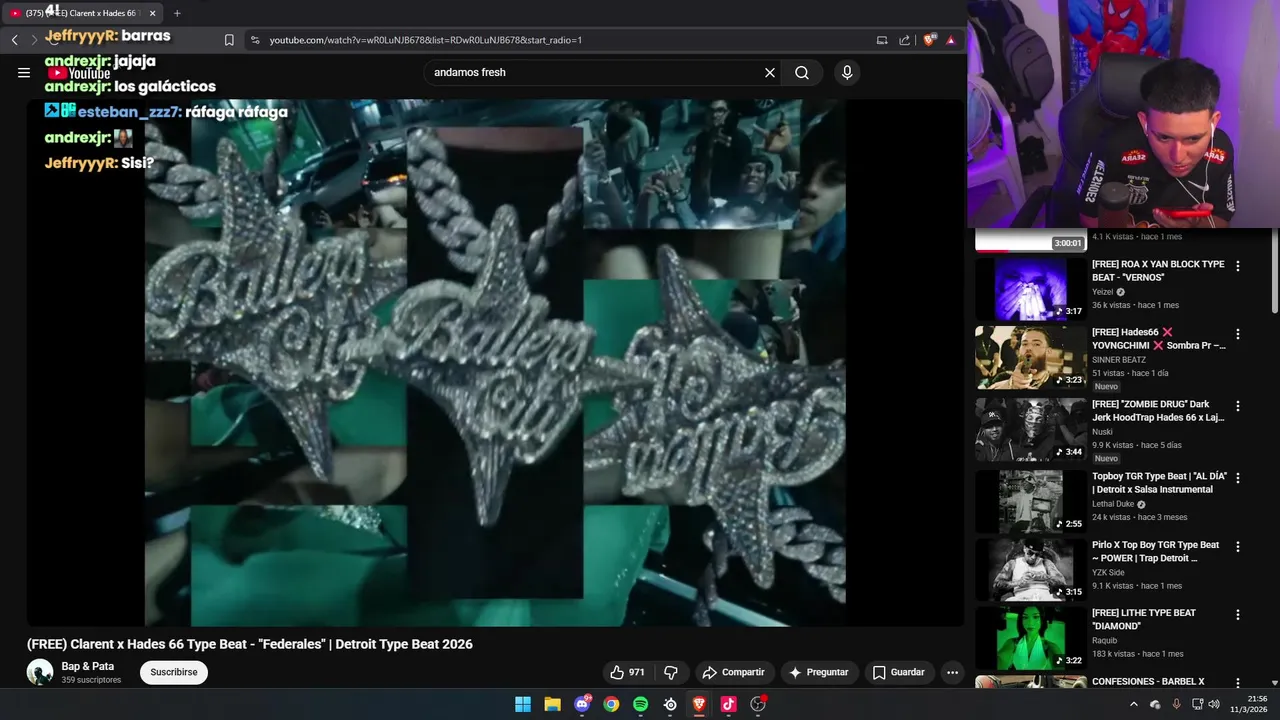Save video with Guardar button
The image size is (1280, 720).
tap(898, 672)
